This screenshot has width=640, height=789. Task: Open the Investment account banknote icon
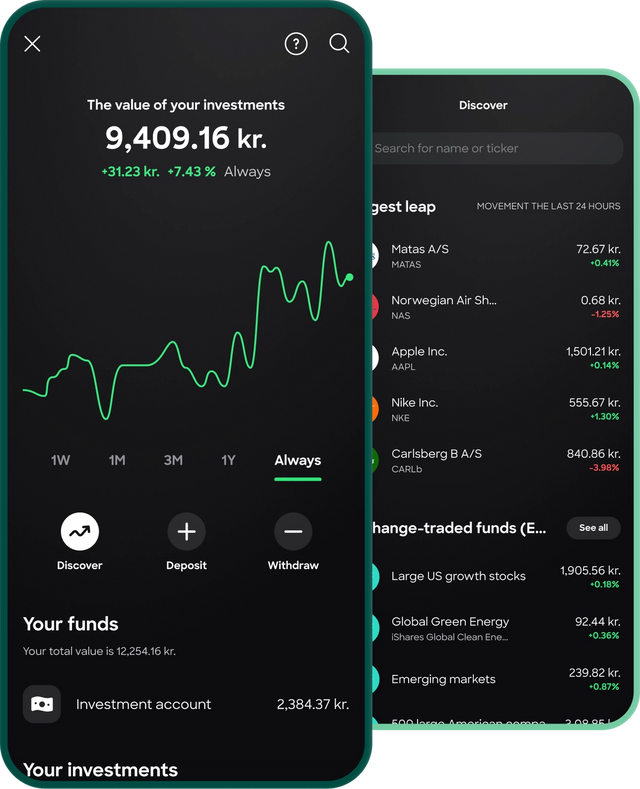pyautogui.click(x=42, y=704)
